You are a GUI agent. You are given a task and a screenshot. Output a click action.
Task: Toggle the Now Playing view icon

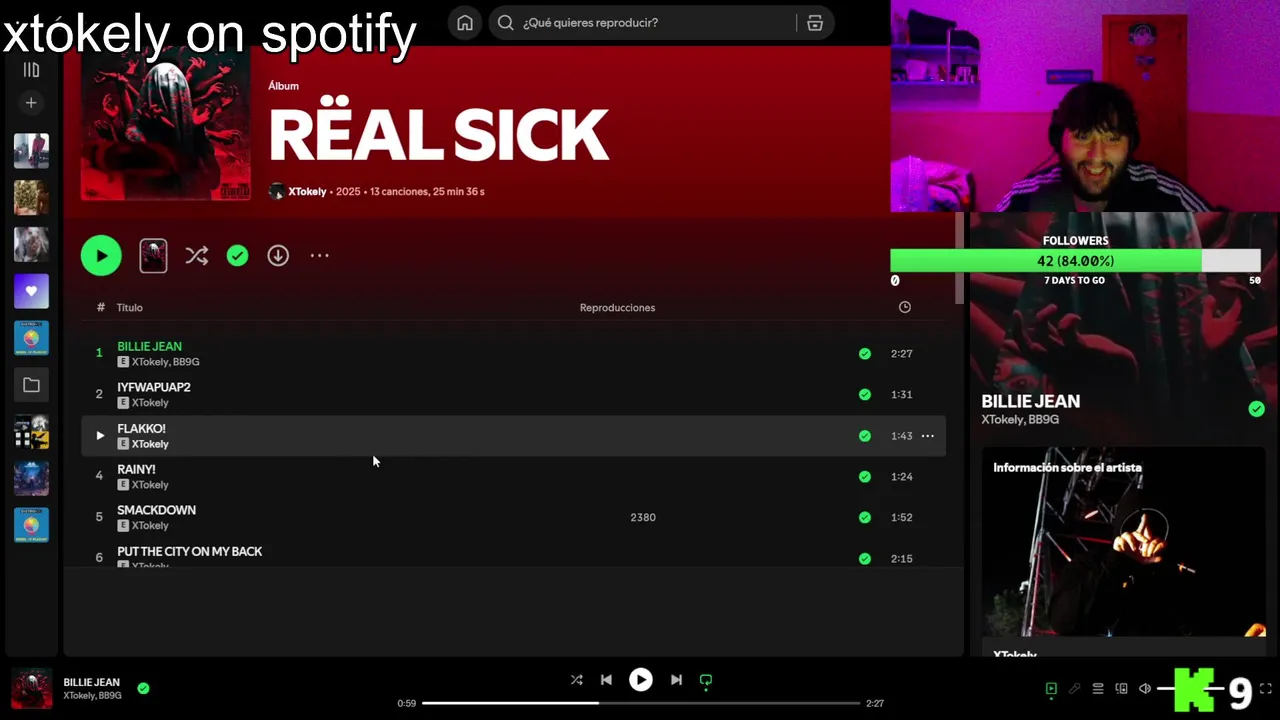1051,688
